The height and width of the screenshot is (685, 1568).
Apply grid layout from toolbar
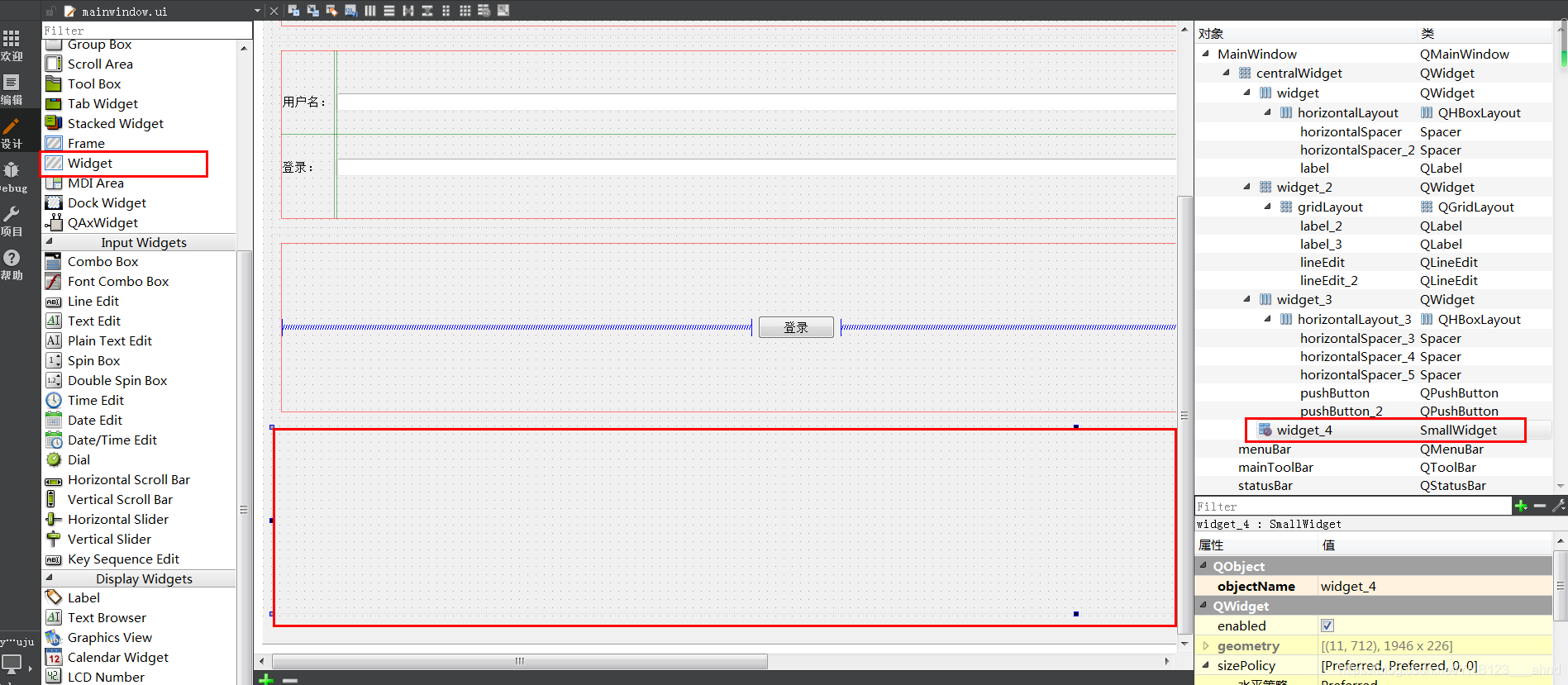465,11
